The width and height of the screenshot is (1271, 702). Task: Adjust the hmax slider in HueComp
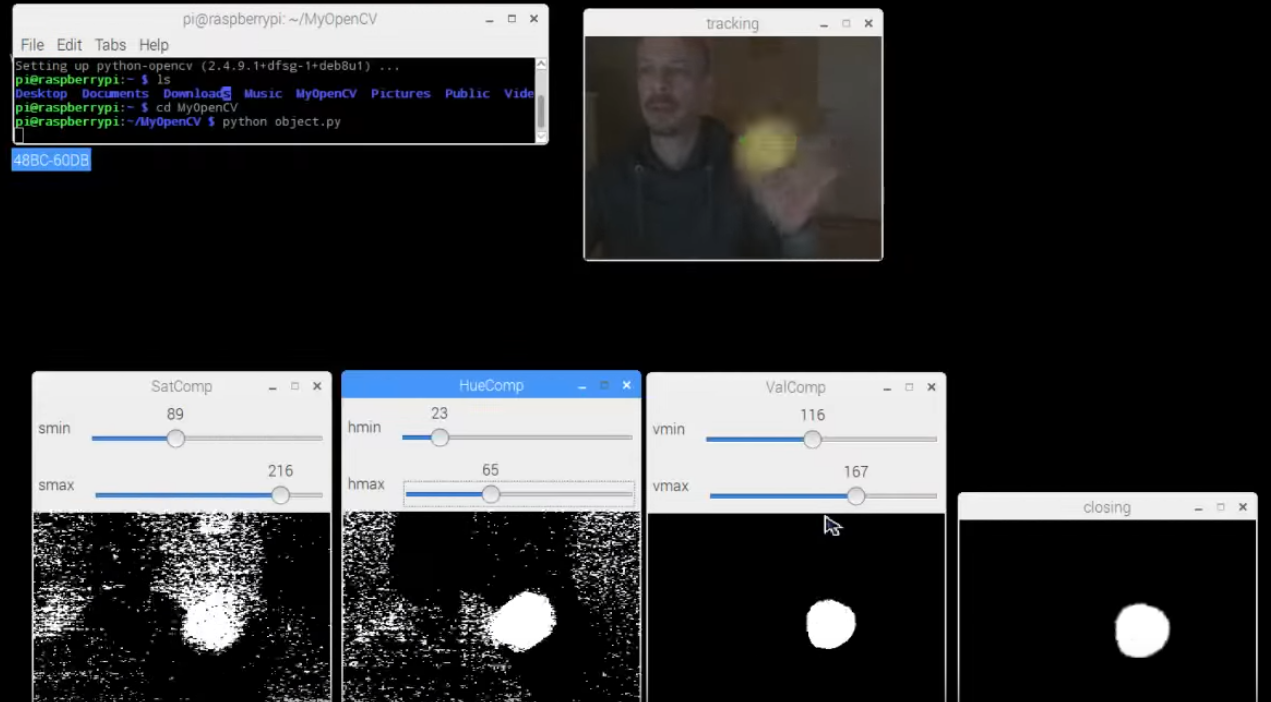click(490, 495)
